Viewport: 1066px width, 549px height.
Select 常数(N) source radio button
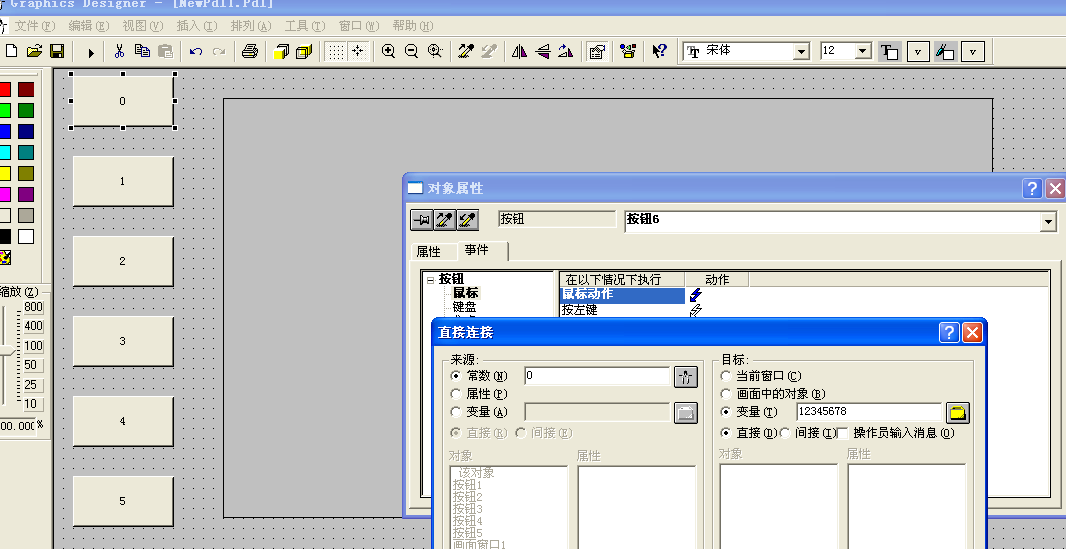click(455, 376)
